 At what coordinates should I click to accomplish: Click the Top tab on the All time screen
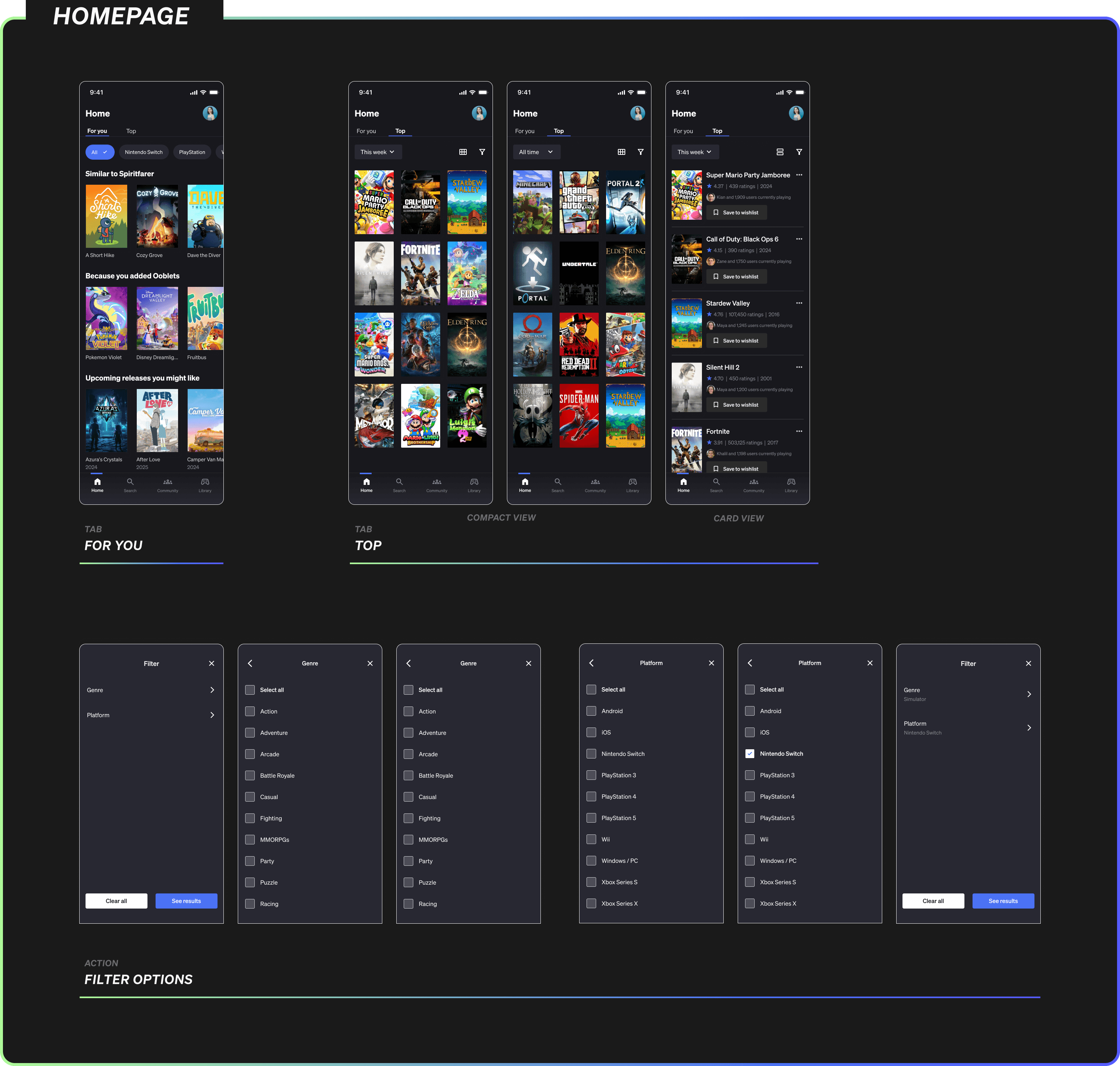click(x=559, y=131)
